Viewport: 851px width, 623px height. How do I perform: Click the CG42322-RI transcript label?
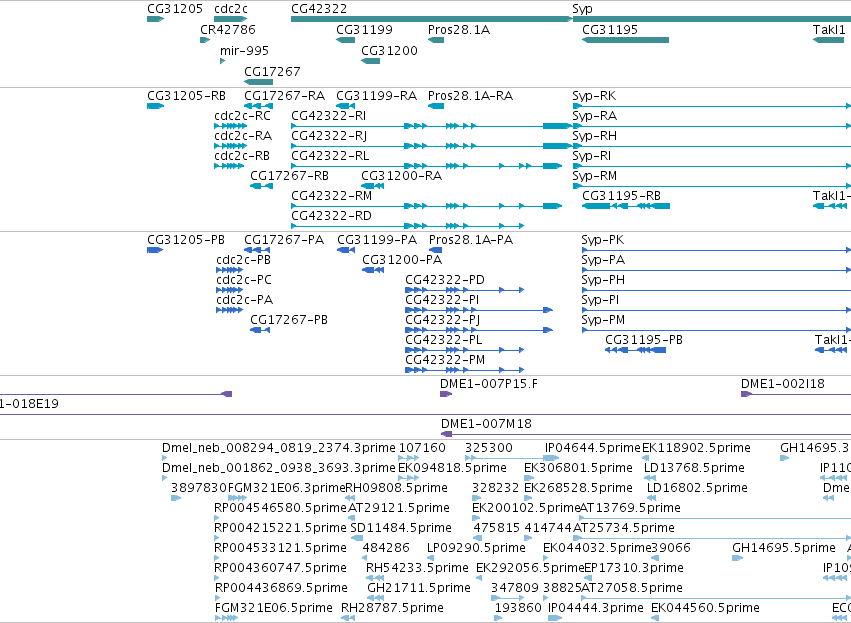(x=329, y=116)
